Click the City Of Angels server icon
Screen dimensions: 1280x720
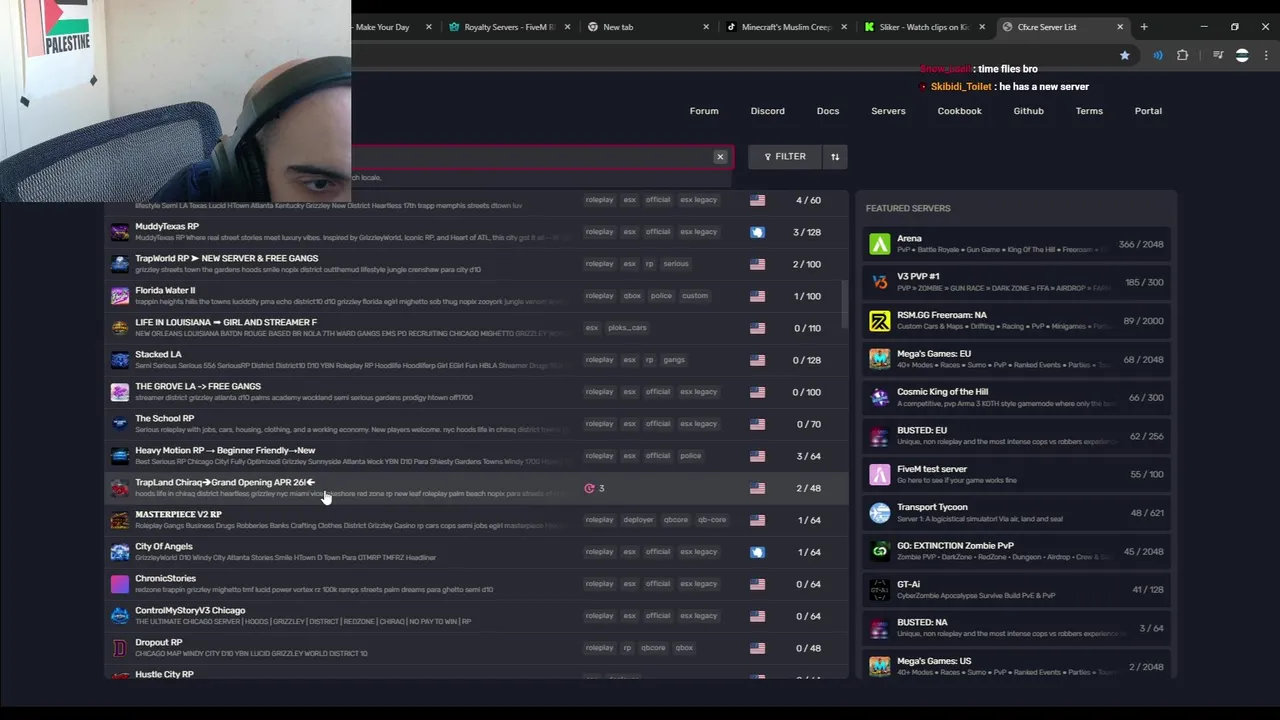(x=120, y=552)
